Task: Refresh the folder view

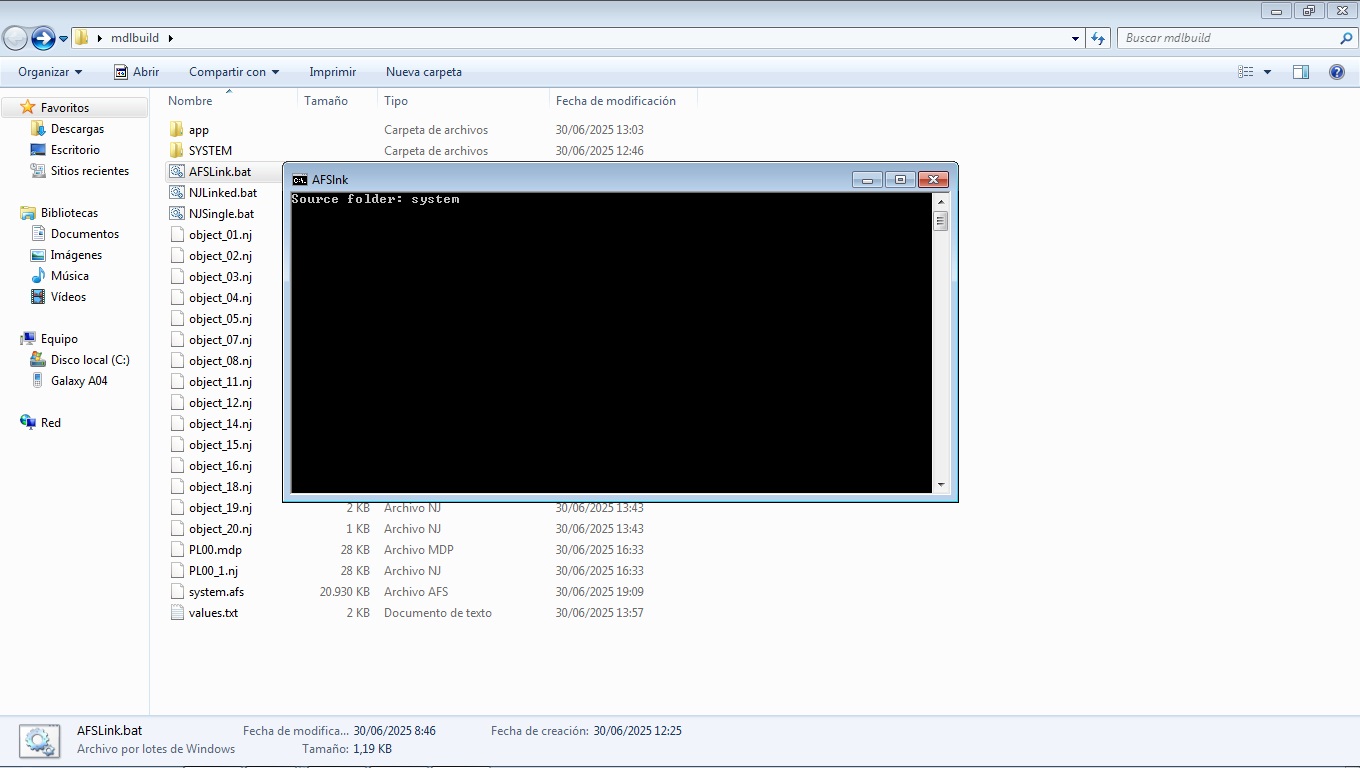Action: click(1098, 38)
